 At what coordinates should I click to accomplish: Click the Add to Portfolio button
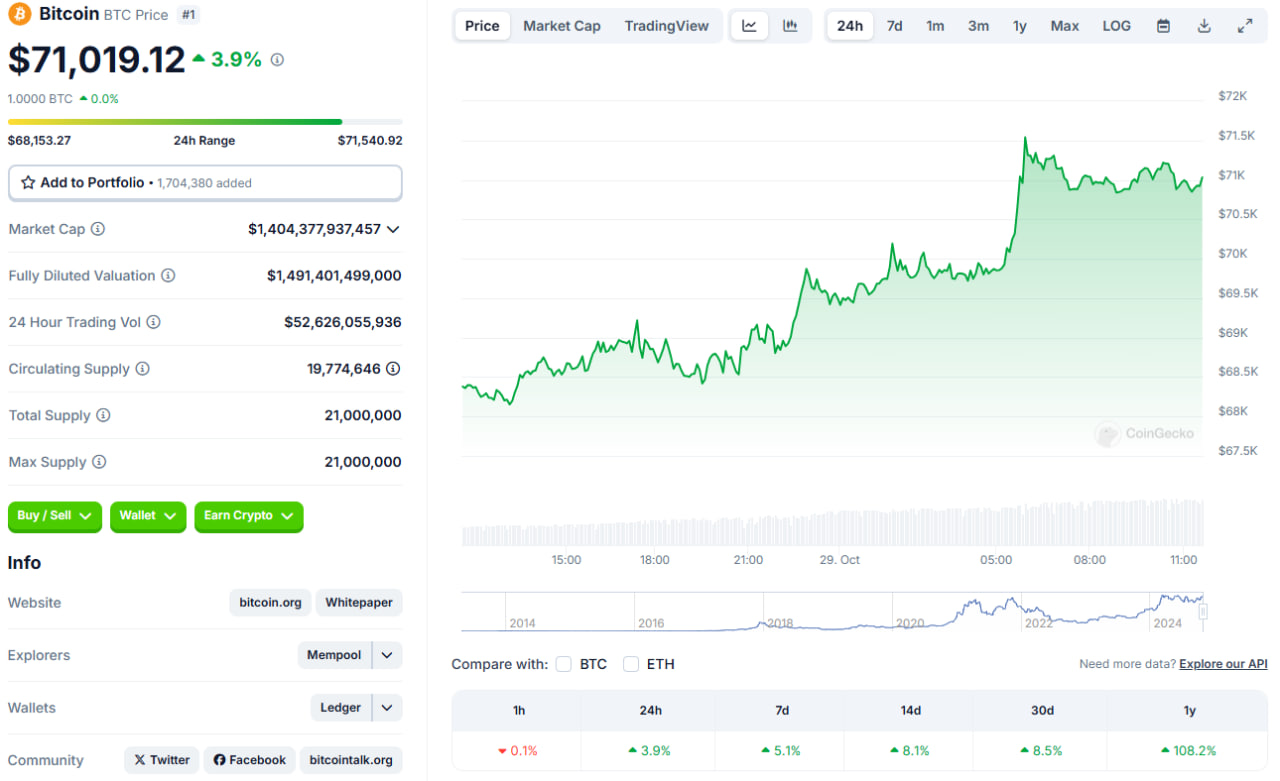point(205,183)
